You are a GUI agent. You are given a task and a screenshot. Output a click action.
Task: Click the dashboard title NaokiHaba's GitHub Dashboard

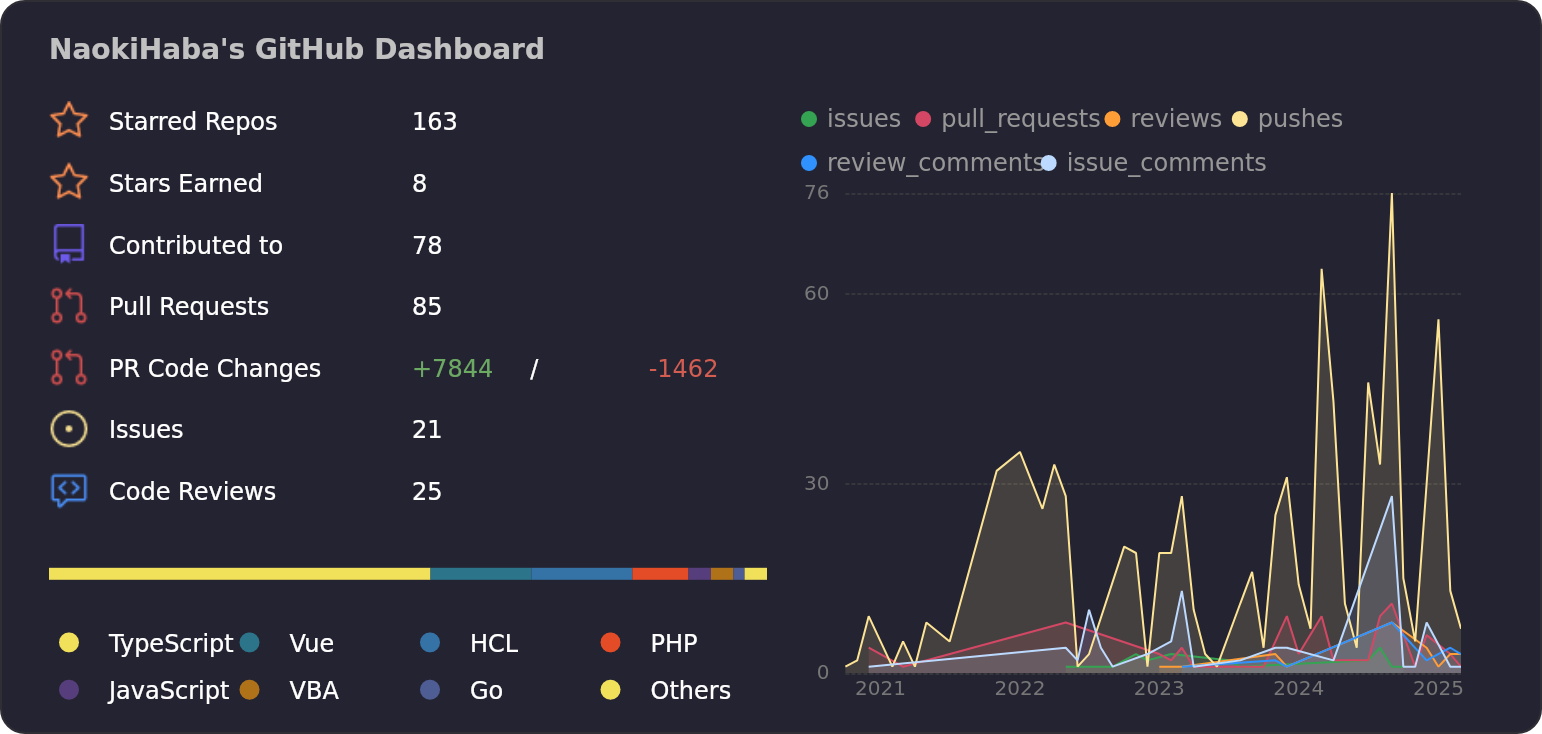(x=297, y=50)
